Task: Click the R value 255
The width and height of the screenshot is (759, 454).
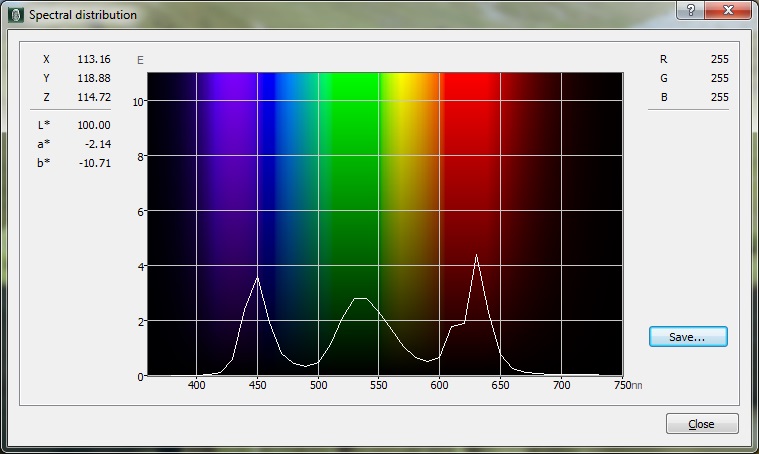Action: click(x=719, y=59)
